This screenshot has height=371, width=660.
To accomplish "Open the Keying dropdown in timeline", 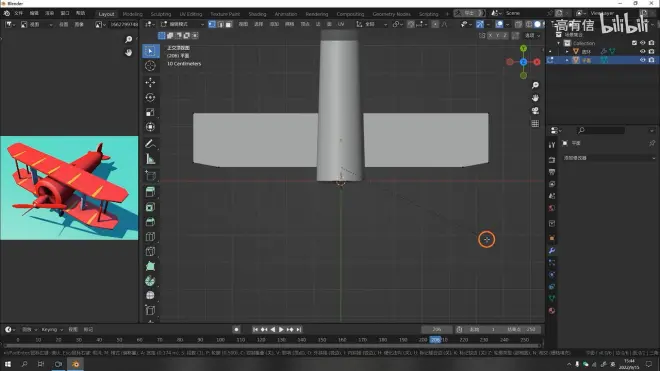I will [x=52, y=329].
